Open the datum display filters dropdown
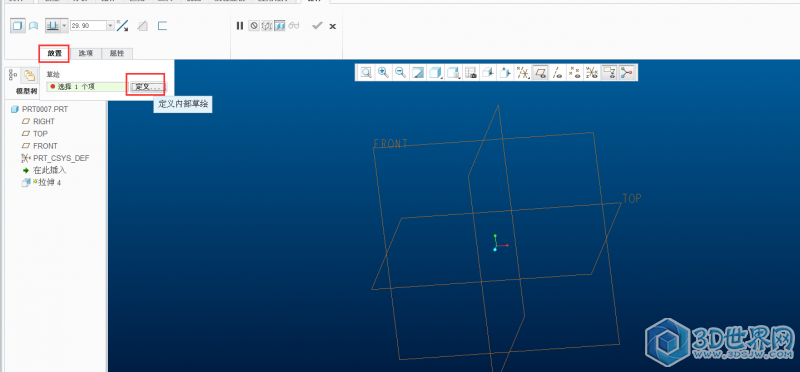This screenshot has width=800, height=372. 523,72
